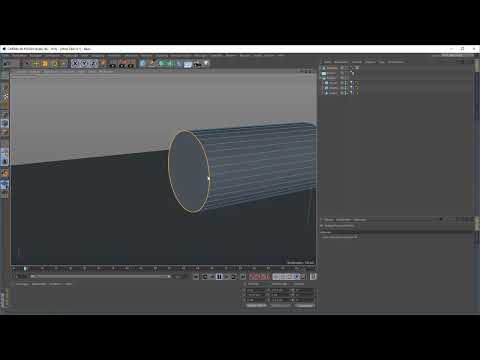Select the second object in Object Manager

[x=332, y=73]
